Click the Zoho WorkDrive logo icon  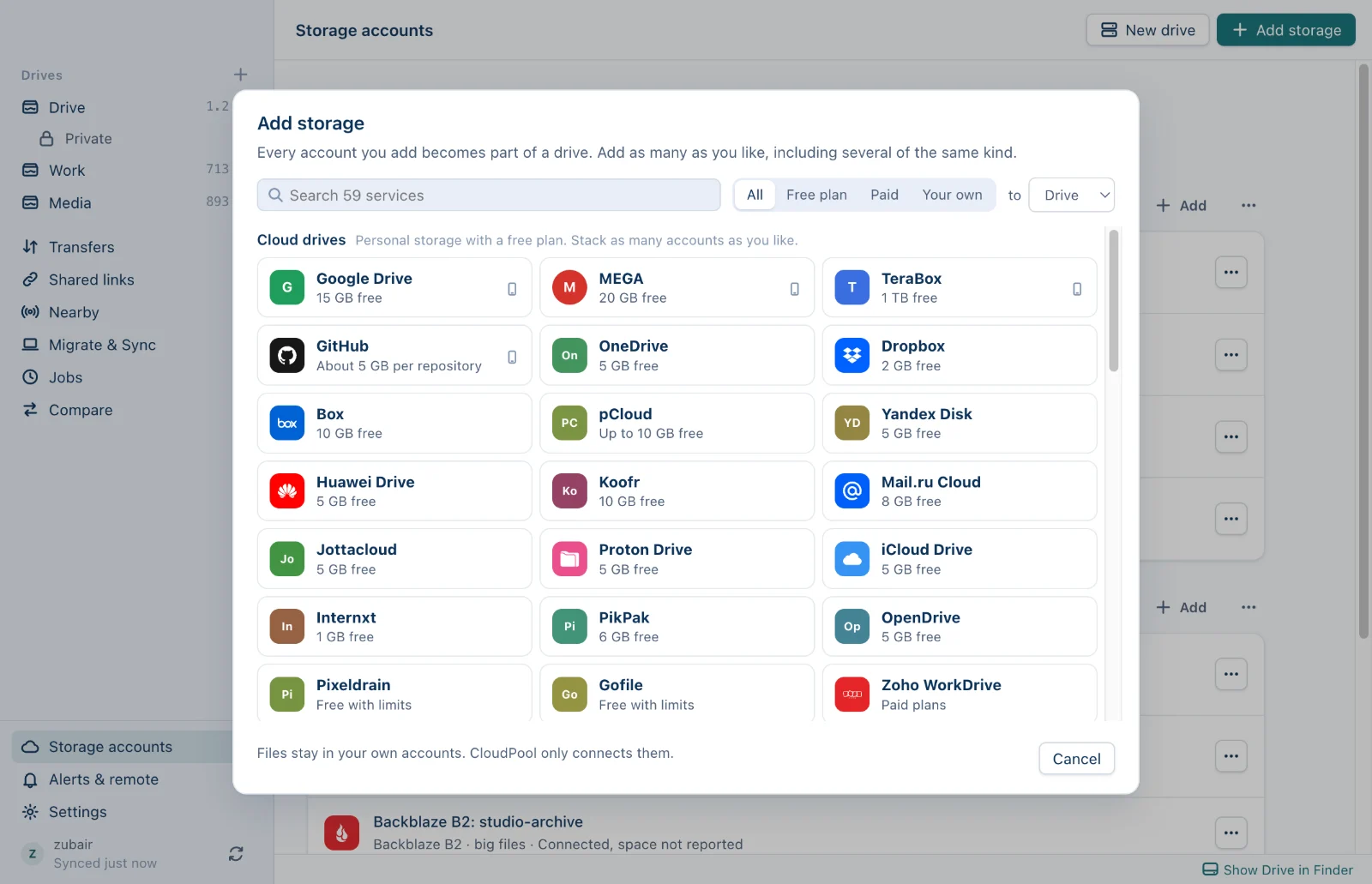(851, 695)
